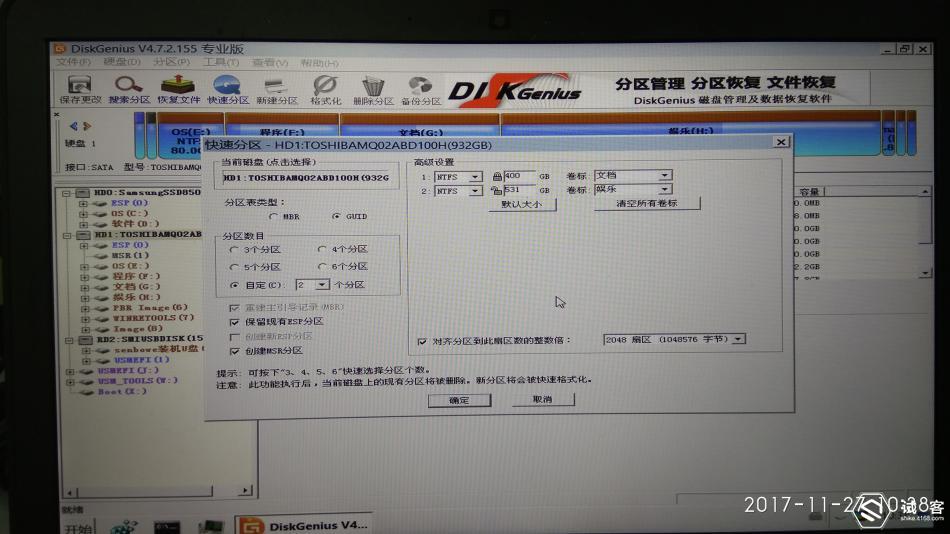Expand the first partition NTFS filesystem dropdown
The height and width of the screenshot is (534, 950).
[x=476, y=177]
